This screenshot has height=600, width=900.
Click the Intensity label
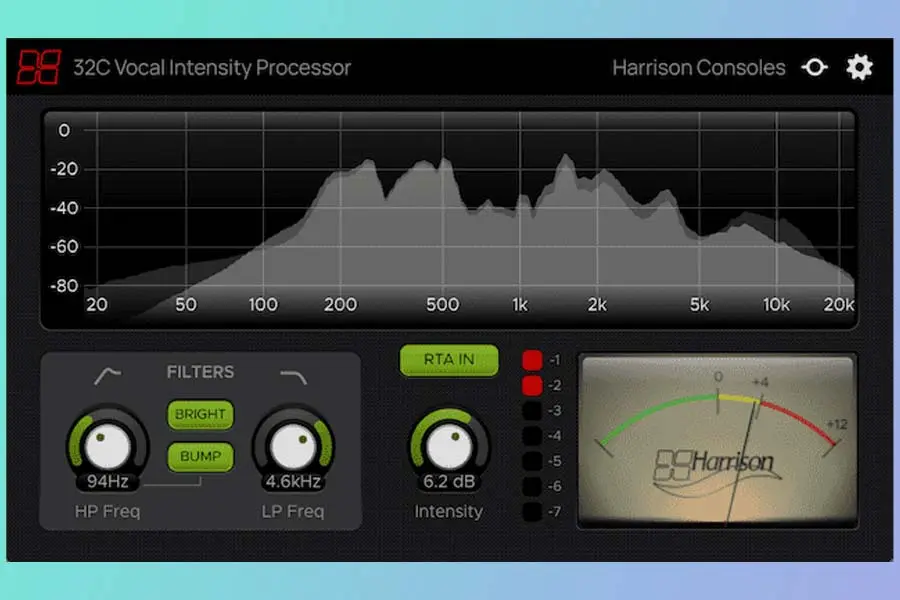pyautogui.click(x=448, y=511)
